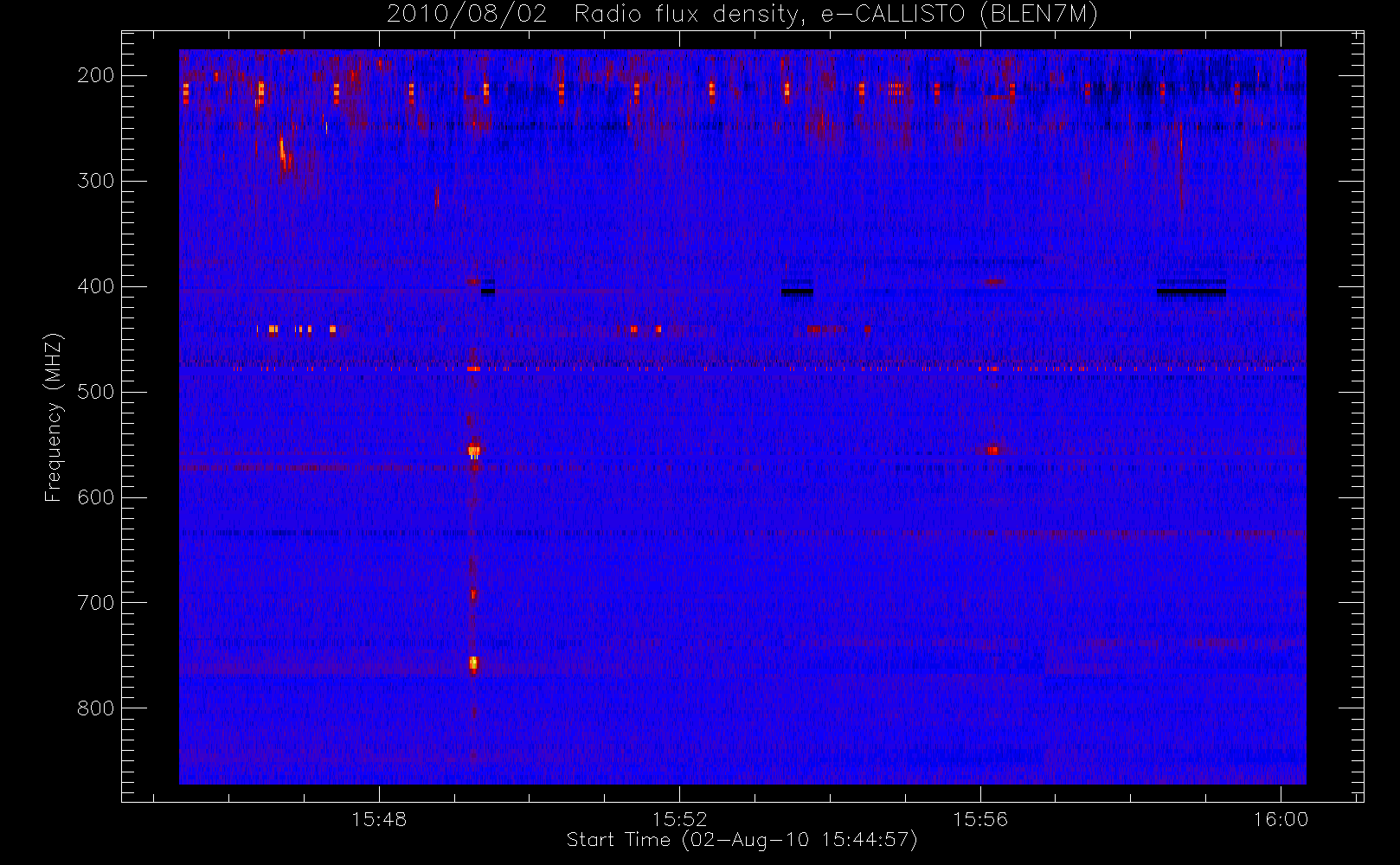Select the 800 frequency tick label
Screen dimensions: 1400x865
tap(96, 708)
